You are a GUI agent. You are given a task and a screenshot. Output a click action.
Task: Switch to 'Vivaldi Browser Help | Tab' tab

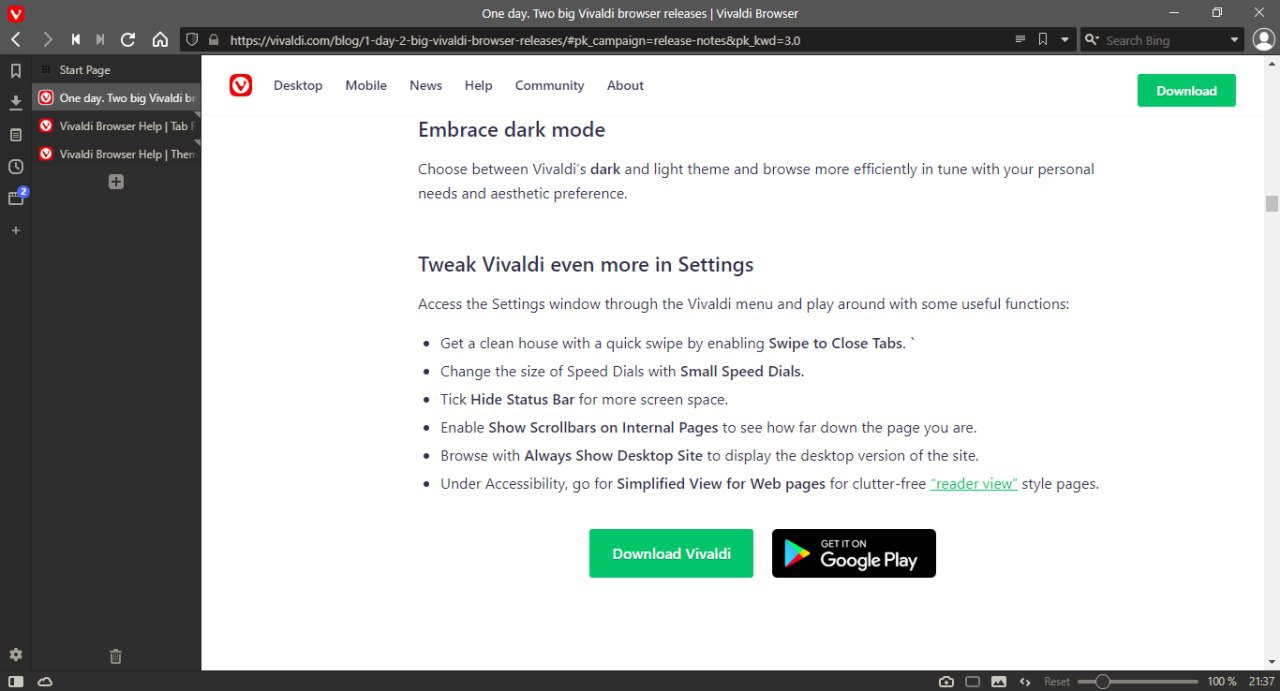click(116, 126)
